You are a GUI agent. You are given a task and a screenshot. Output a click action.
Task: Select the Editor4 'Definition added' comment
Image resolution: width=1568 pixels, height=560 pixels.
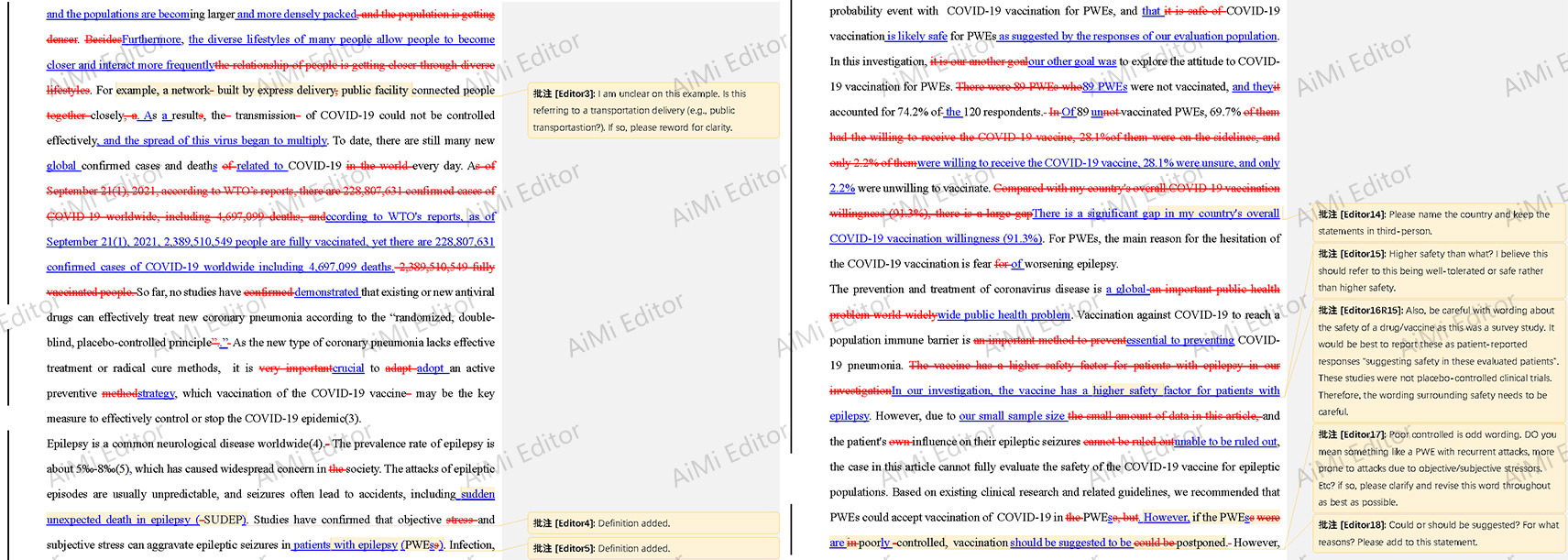653,523
